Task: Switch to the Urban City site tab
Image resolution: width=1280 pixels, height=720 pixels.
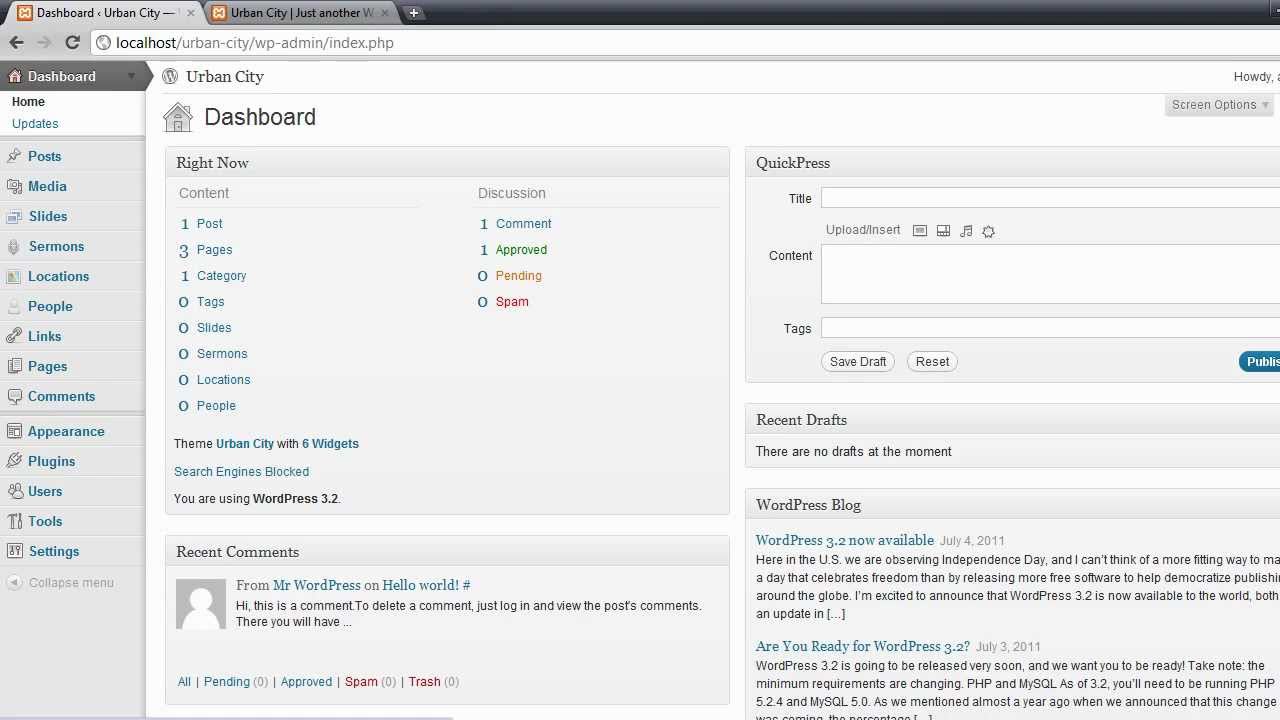Action: tap(300, 13)
